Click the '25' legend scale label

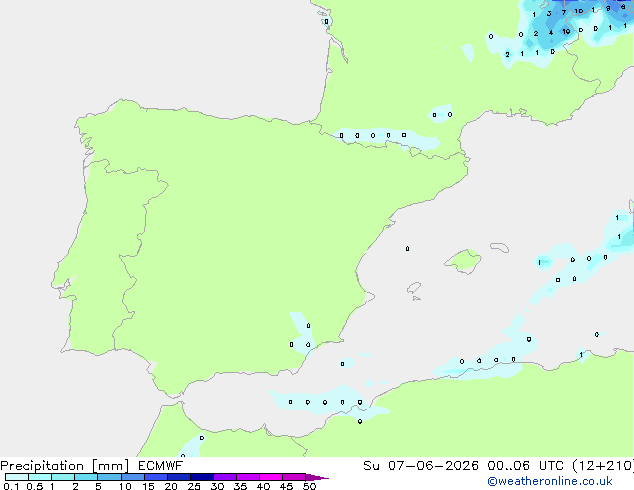coord(194,486)
